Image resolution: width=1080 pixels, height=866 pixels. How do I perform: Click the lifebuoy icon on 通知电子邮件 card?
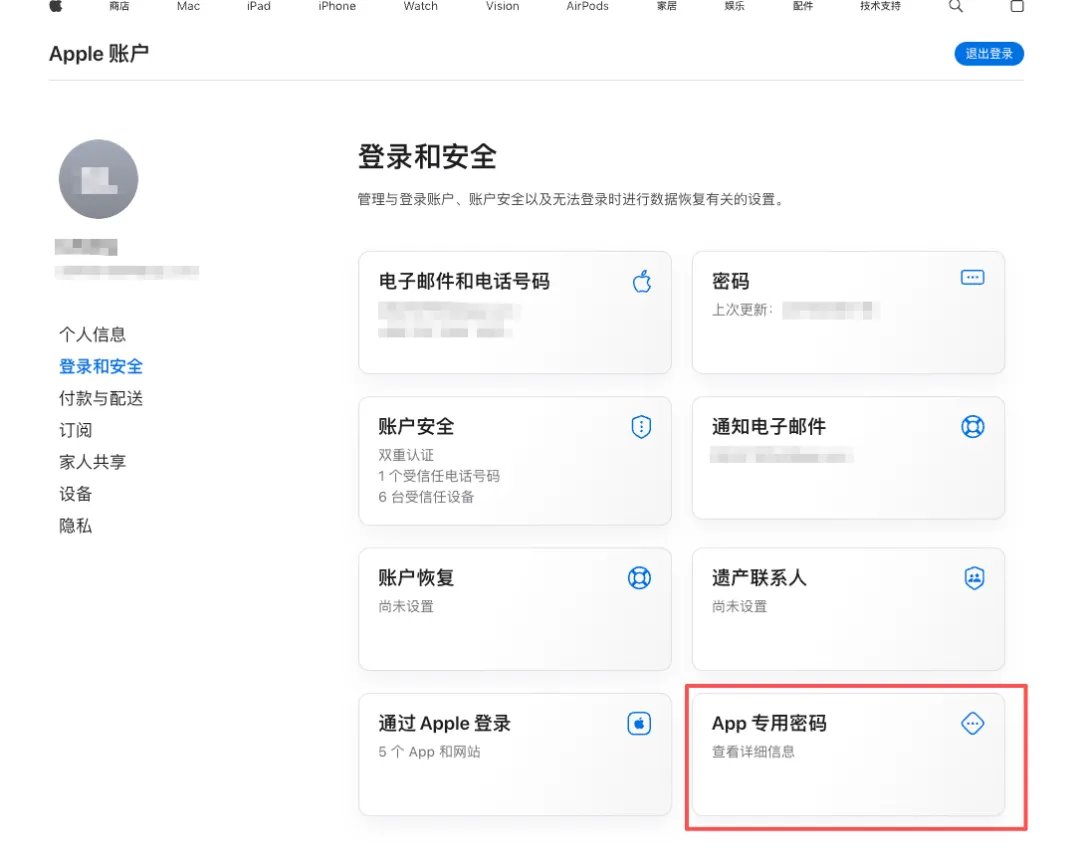973,426
